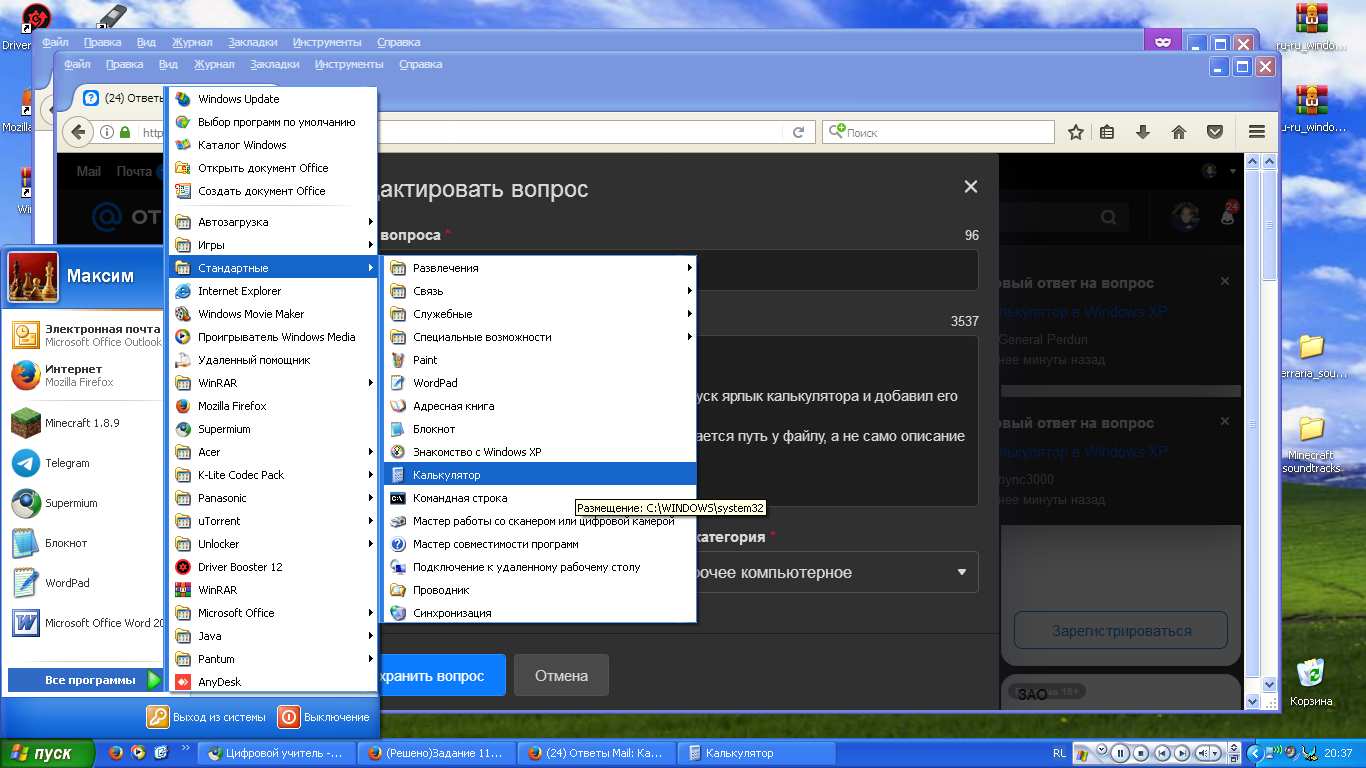Click Выход из системы
Image resolution: width=1366 pixels, height=768 pixels.
tap(207, 717)
